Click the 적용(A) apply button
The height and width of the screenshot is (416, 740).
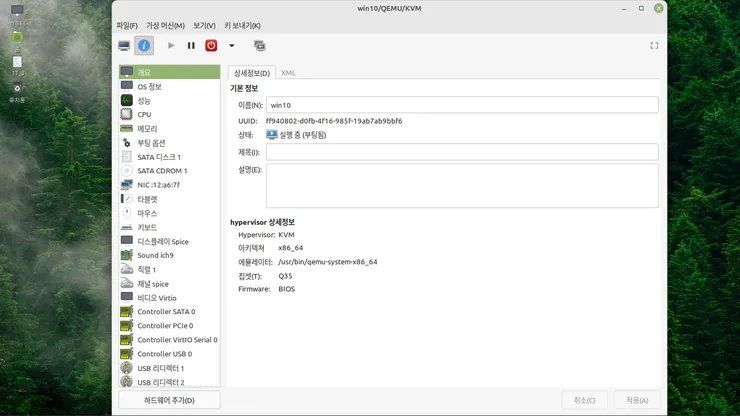pyautogui.click(x=637, y=400)
